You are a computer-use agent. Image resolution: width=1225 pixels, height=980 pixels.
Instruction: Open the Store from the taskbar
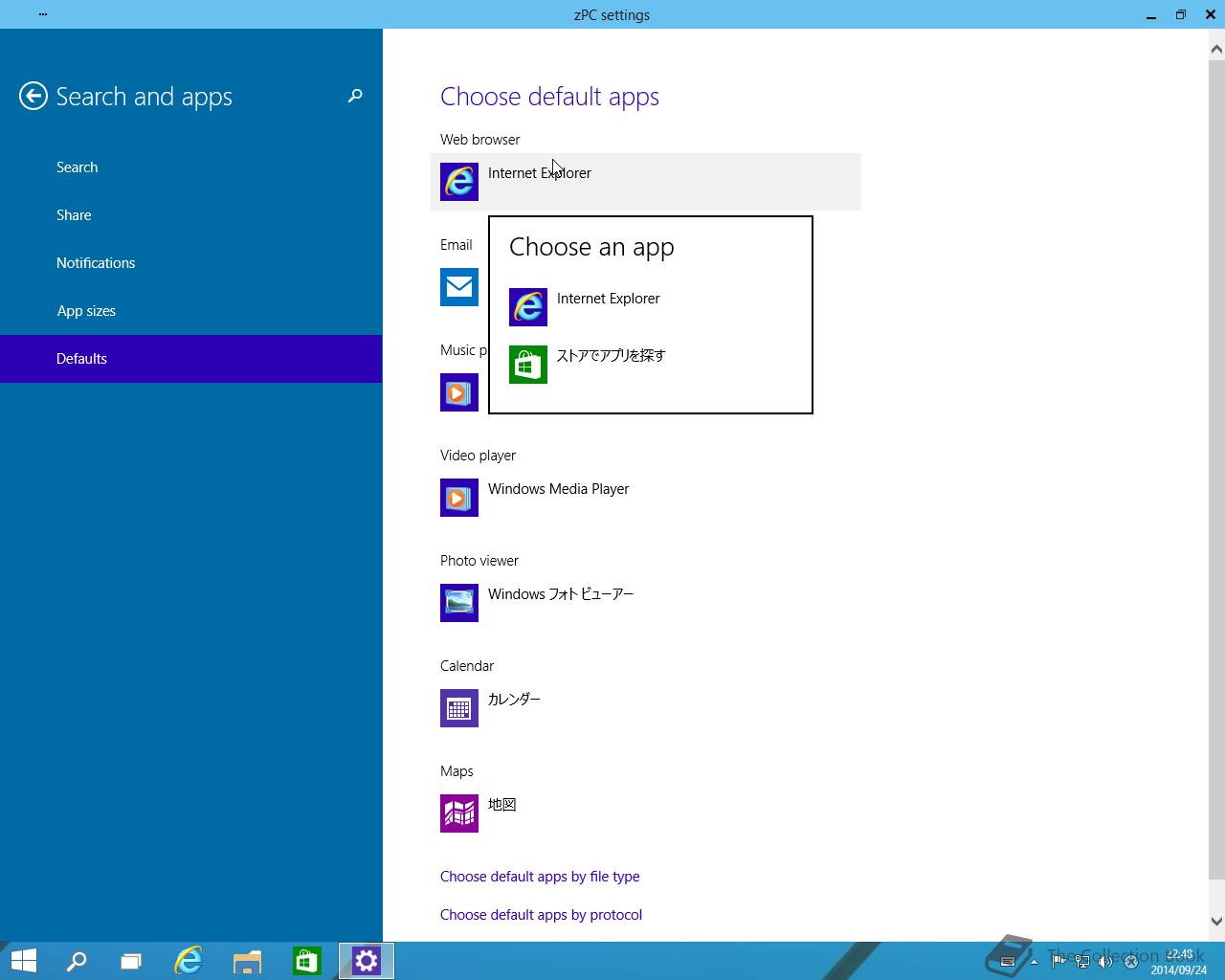307,961
